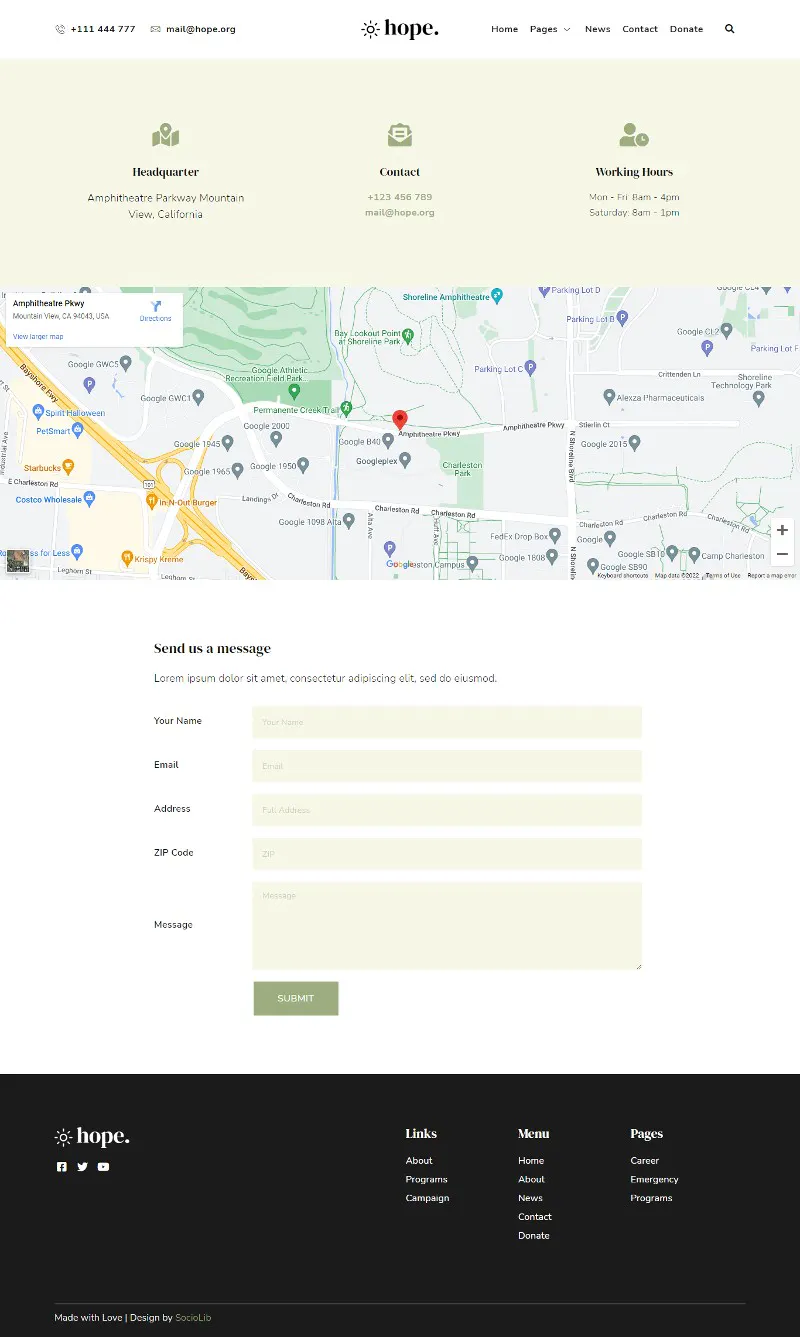This screenshot has height=1337, width=800.
Task: Open the News menu item in header
Action: click(597, 29)
